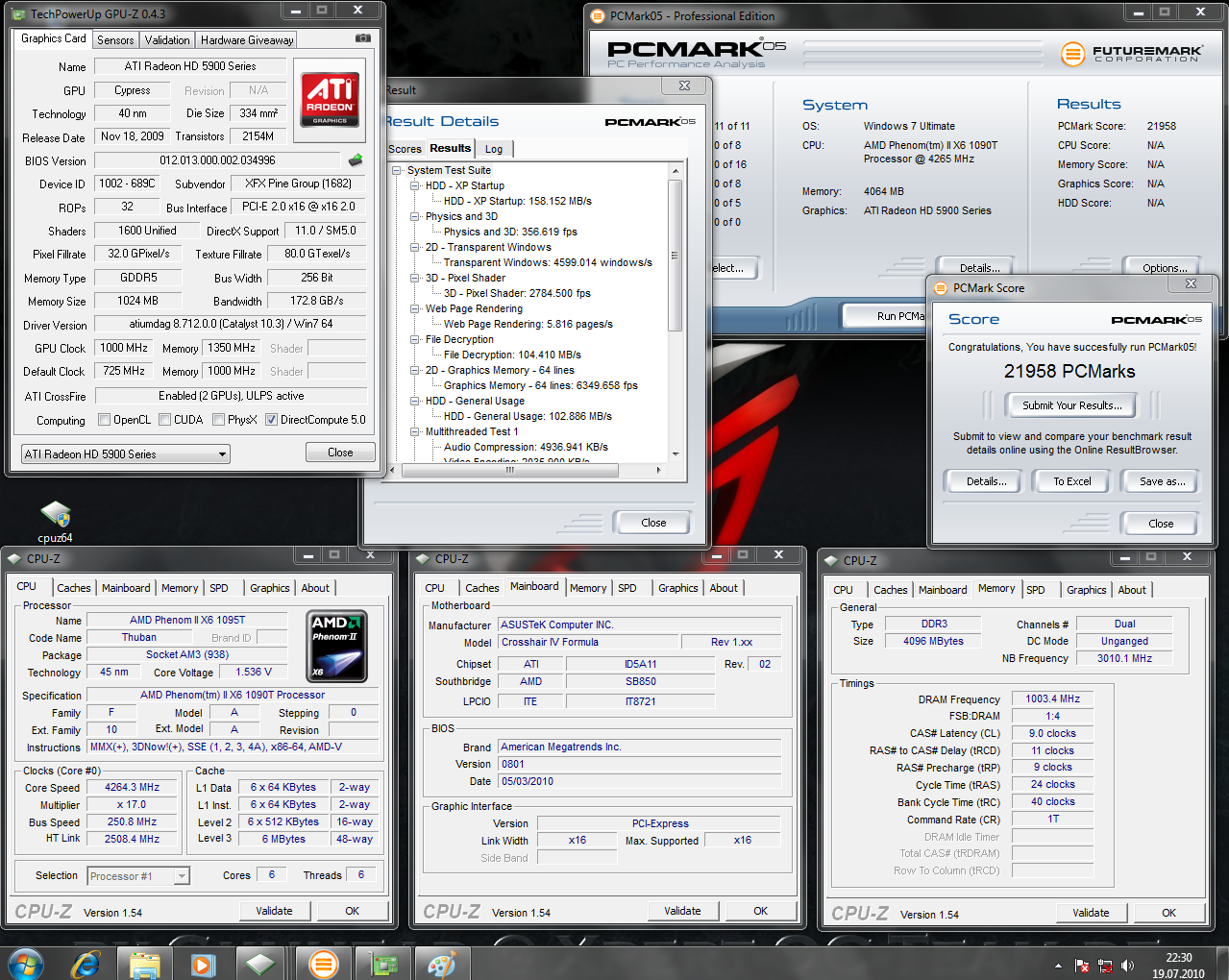
Task: Click the results tree scroll-down arrow
Action: (675, 453)
